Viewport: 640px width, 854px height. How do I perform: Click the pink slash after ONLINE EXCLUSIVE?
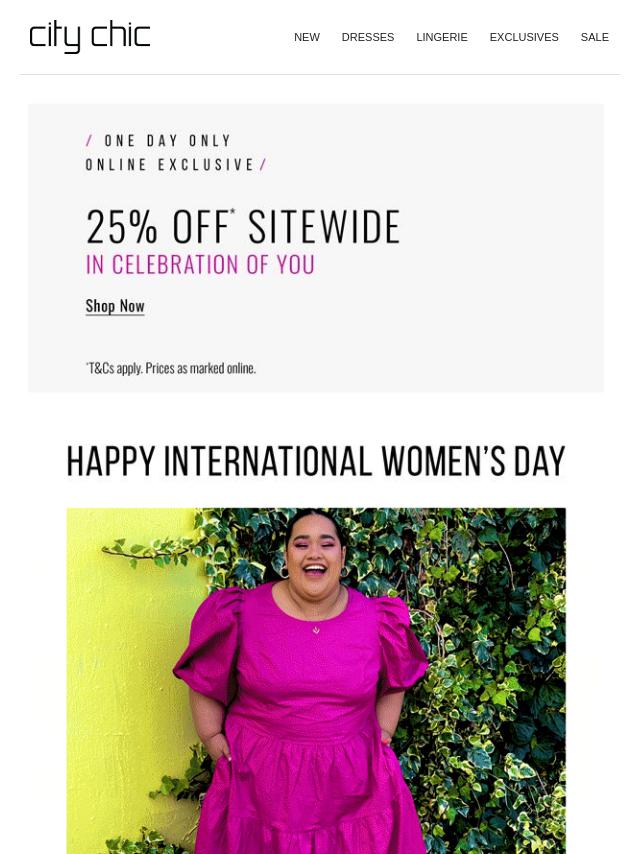tap(264, 164)
